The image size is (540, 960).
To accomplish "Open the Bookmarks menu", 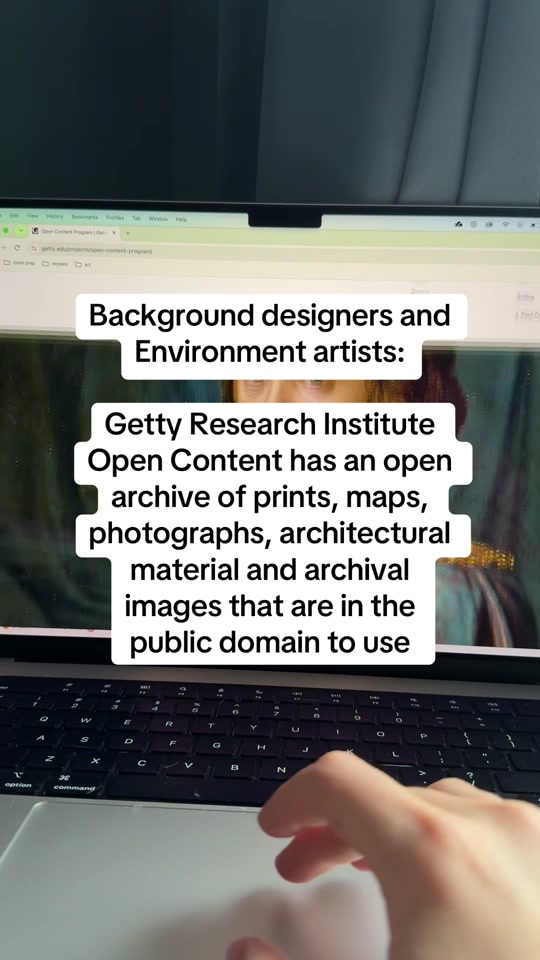I will click(x=84, y=217).
